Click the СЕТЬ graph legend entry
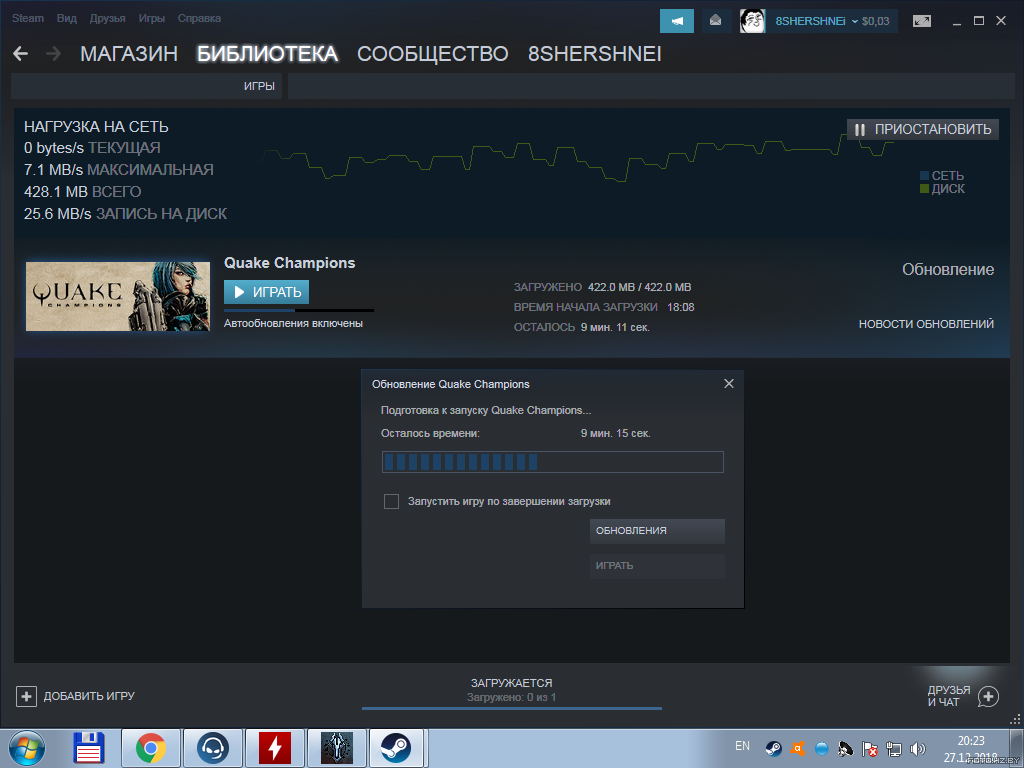1024x768 pixels. tap(942, 176)
